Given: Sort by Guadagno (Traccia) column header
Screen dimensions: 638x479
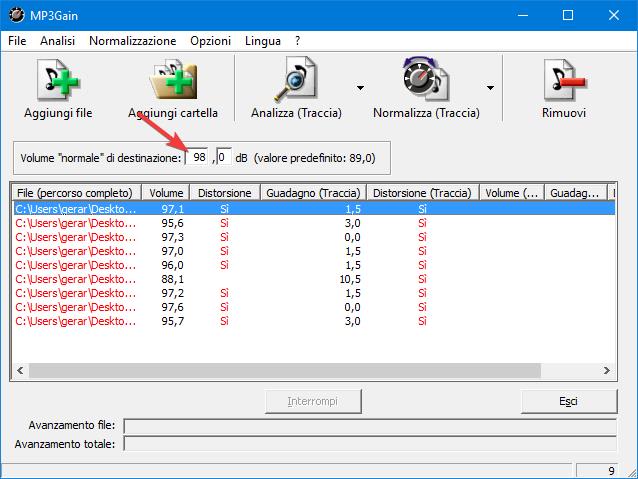Looking at the screenshot, I should 313,192.
